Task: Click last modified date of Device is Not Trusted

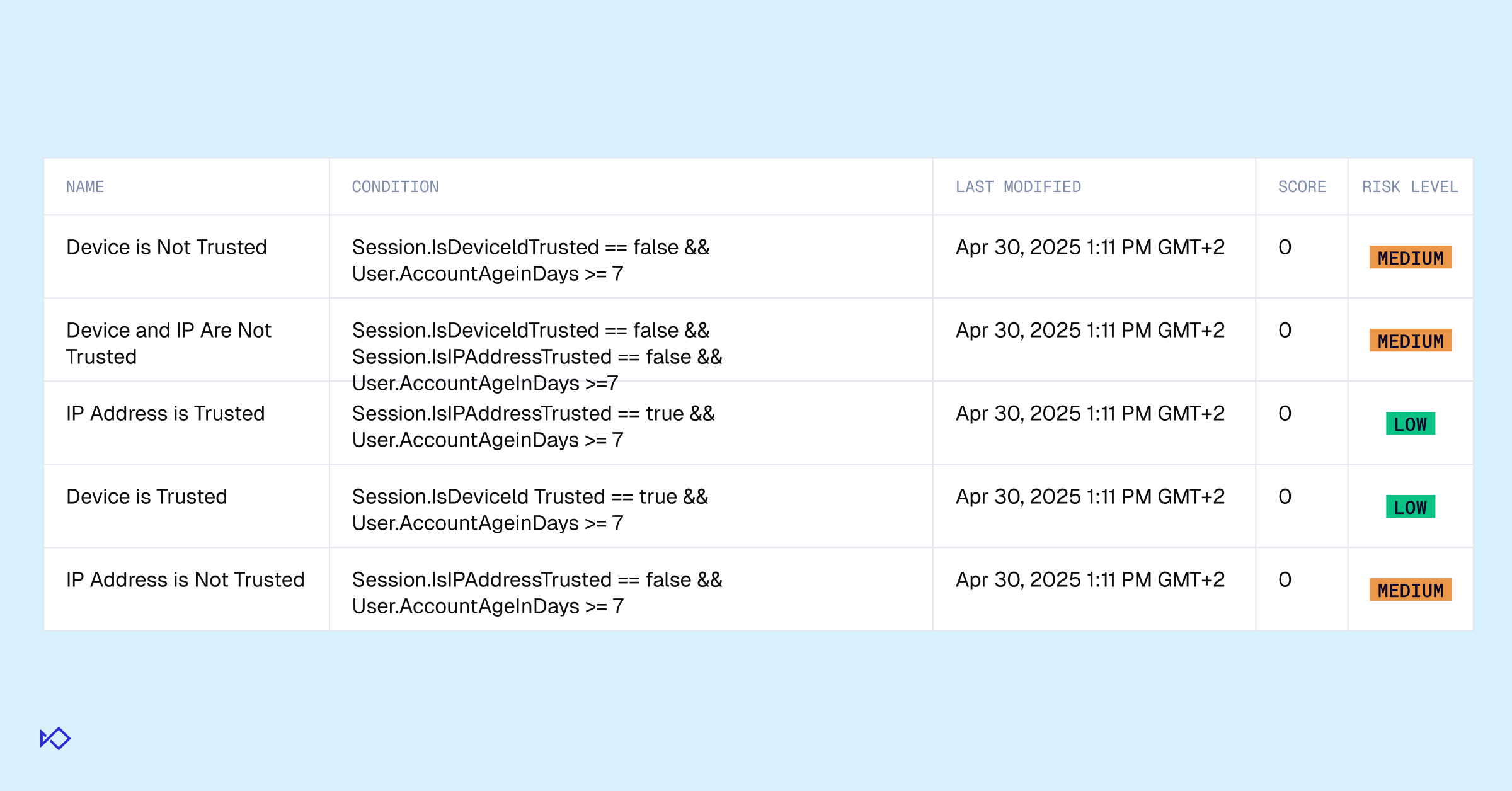Action: point(1090,247)
